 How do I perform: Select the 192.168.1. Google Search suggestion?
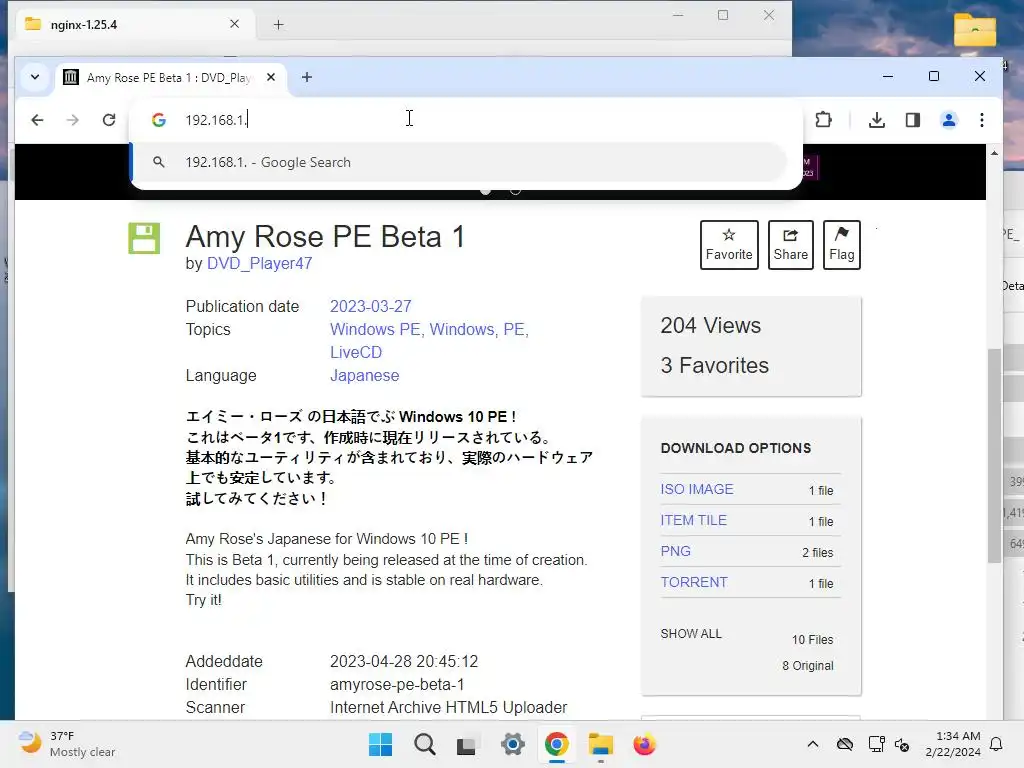point(458,162)
